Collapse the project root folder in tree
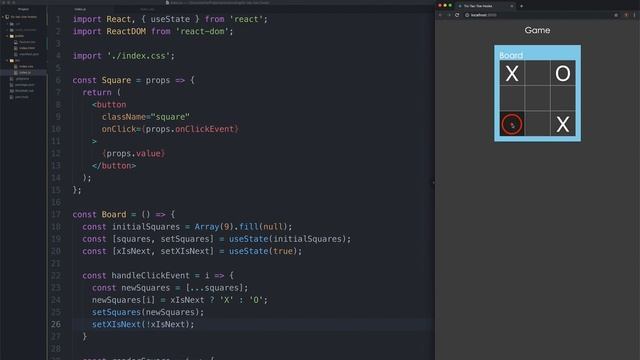640x360 pixels. (x=3, y=17)
